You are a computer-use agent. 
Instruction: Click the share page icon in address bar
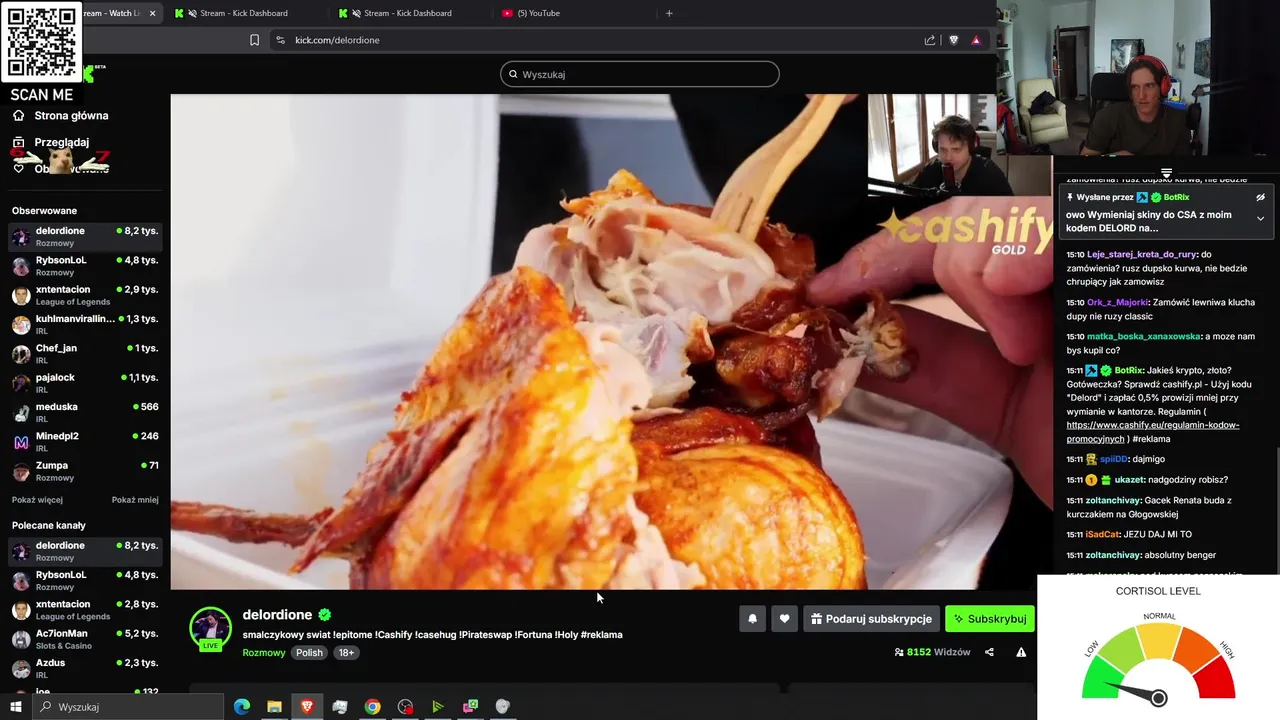point(930,40)
